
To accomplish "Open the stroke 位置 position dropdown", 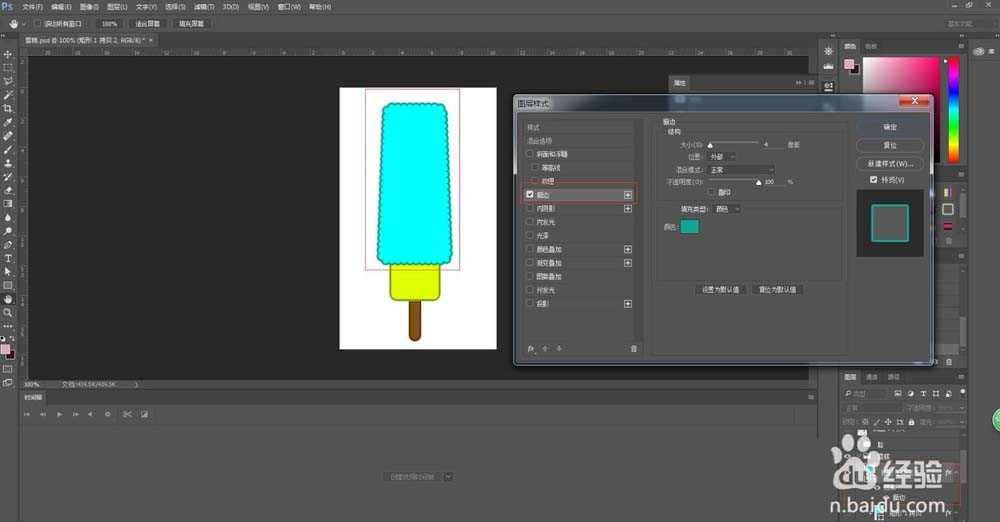I will tap(723, 157).
